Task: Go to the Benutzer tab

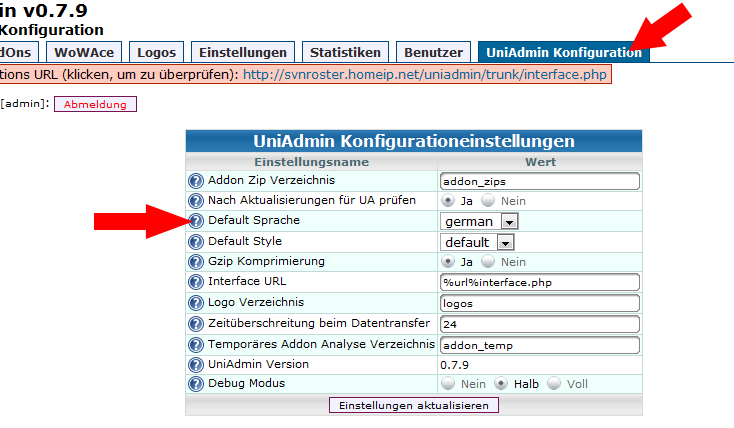Action: (433, 52)
